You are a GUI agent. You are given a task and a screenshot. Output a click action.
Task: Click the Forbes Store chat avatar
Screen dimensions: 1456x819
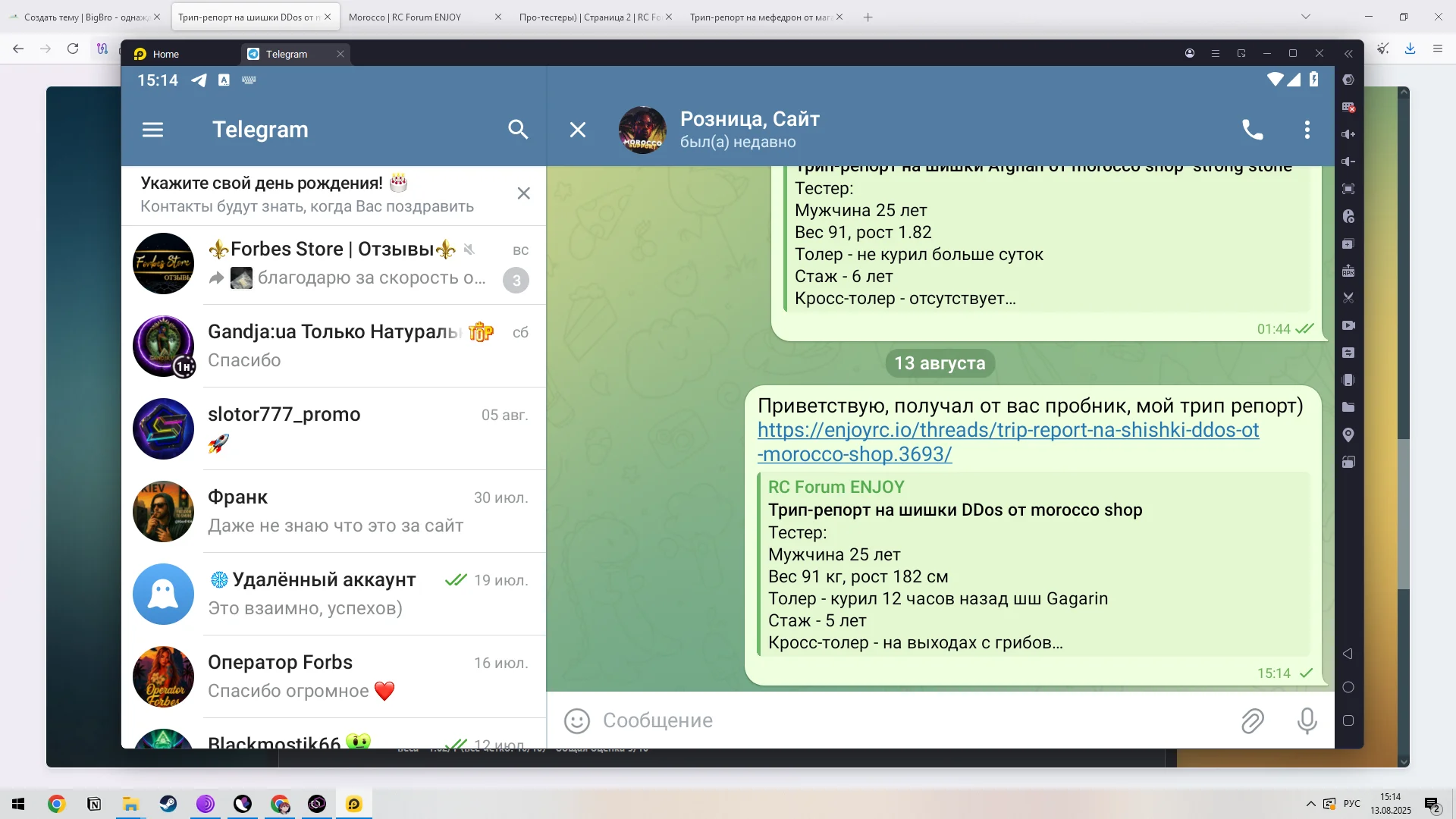click(163, 264)
